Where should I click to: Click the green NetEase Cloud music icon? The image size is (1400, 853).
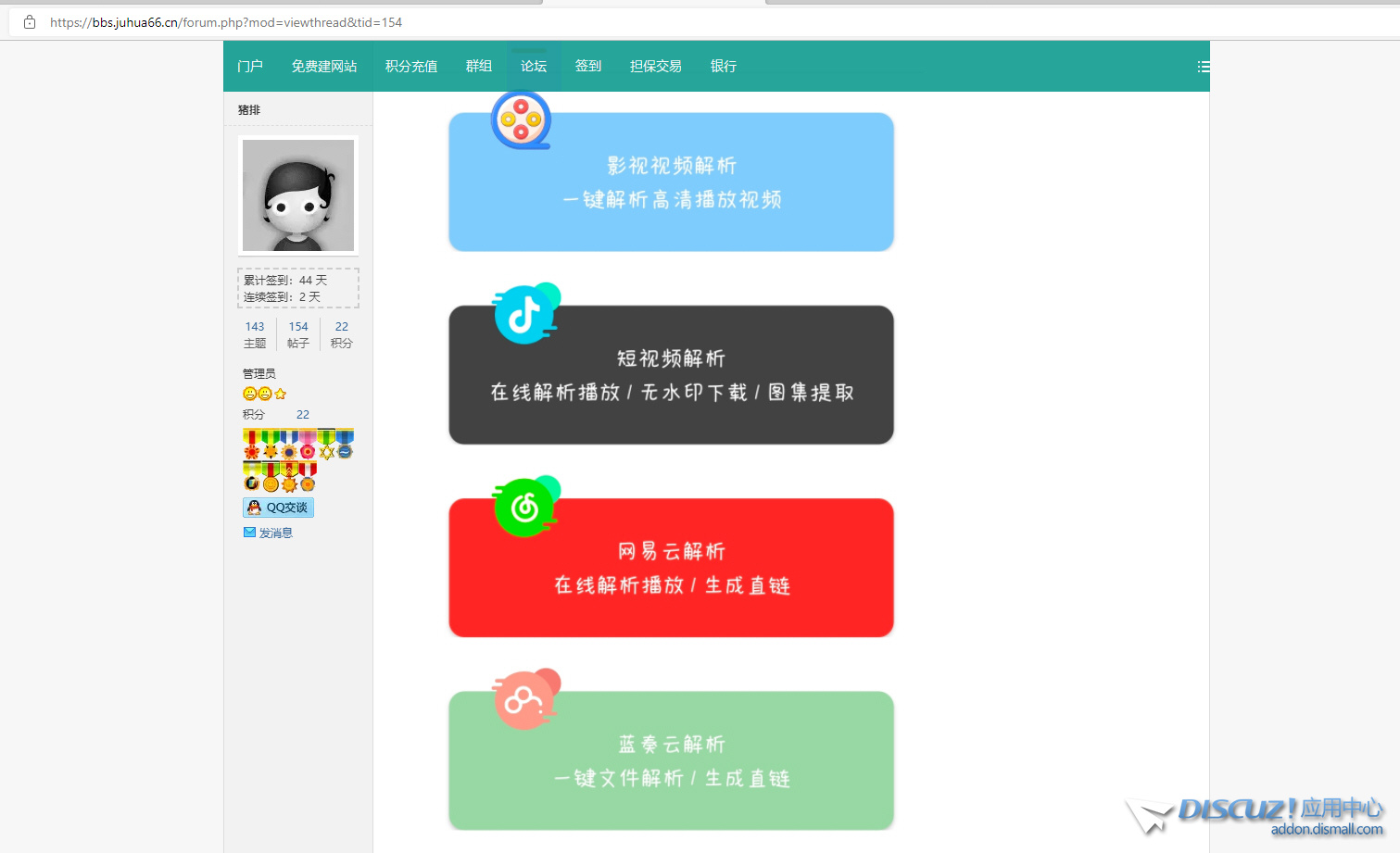(x=526, y=507)
